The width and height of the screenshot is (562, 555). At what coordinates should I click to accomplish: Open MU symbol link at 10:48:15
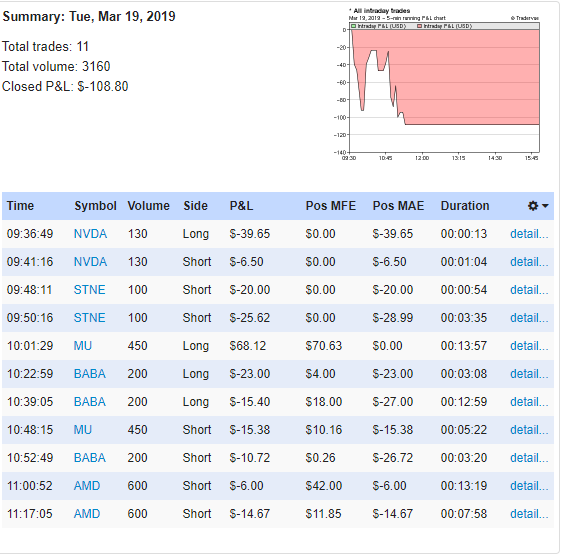click(x=83, y=430)
